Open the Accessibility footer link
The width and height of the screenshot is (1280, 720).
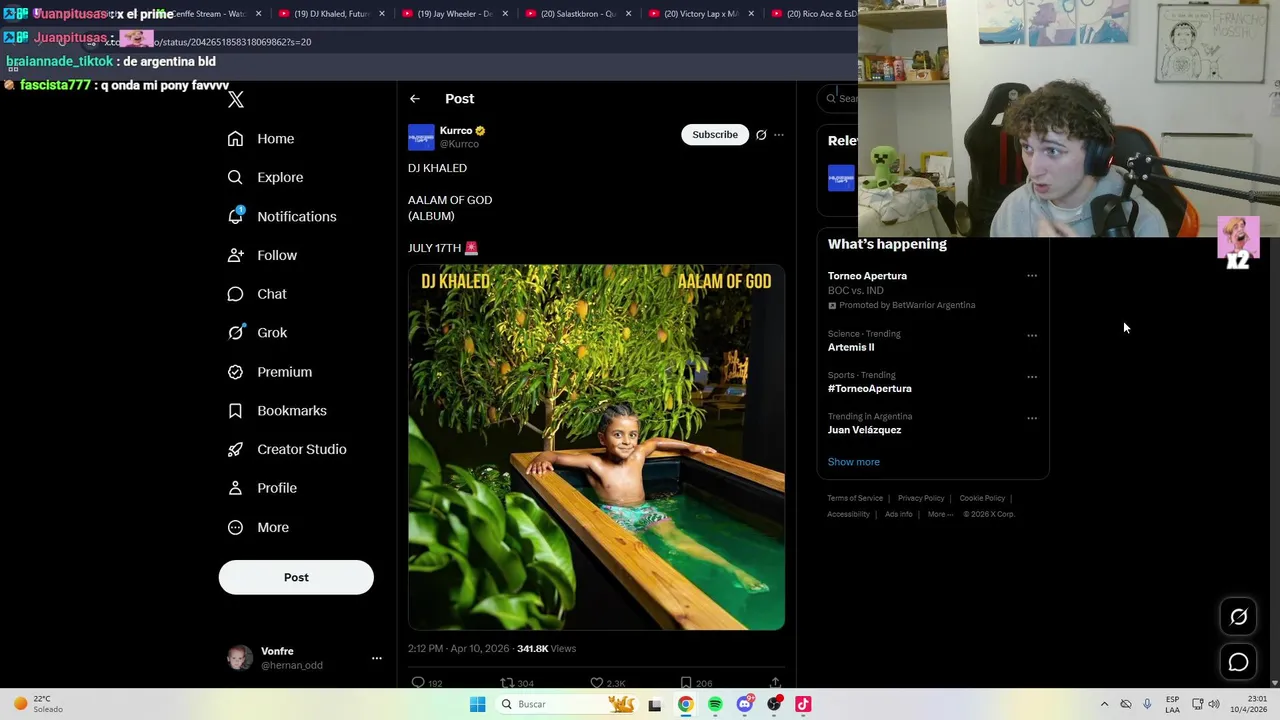[848, 514]
